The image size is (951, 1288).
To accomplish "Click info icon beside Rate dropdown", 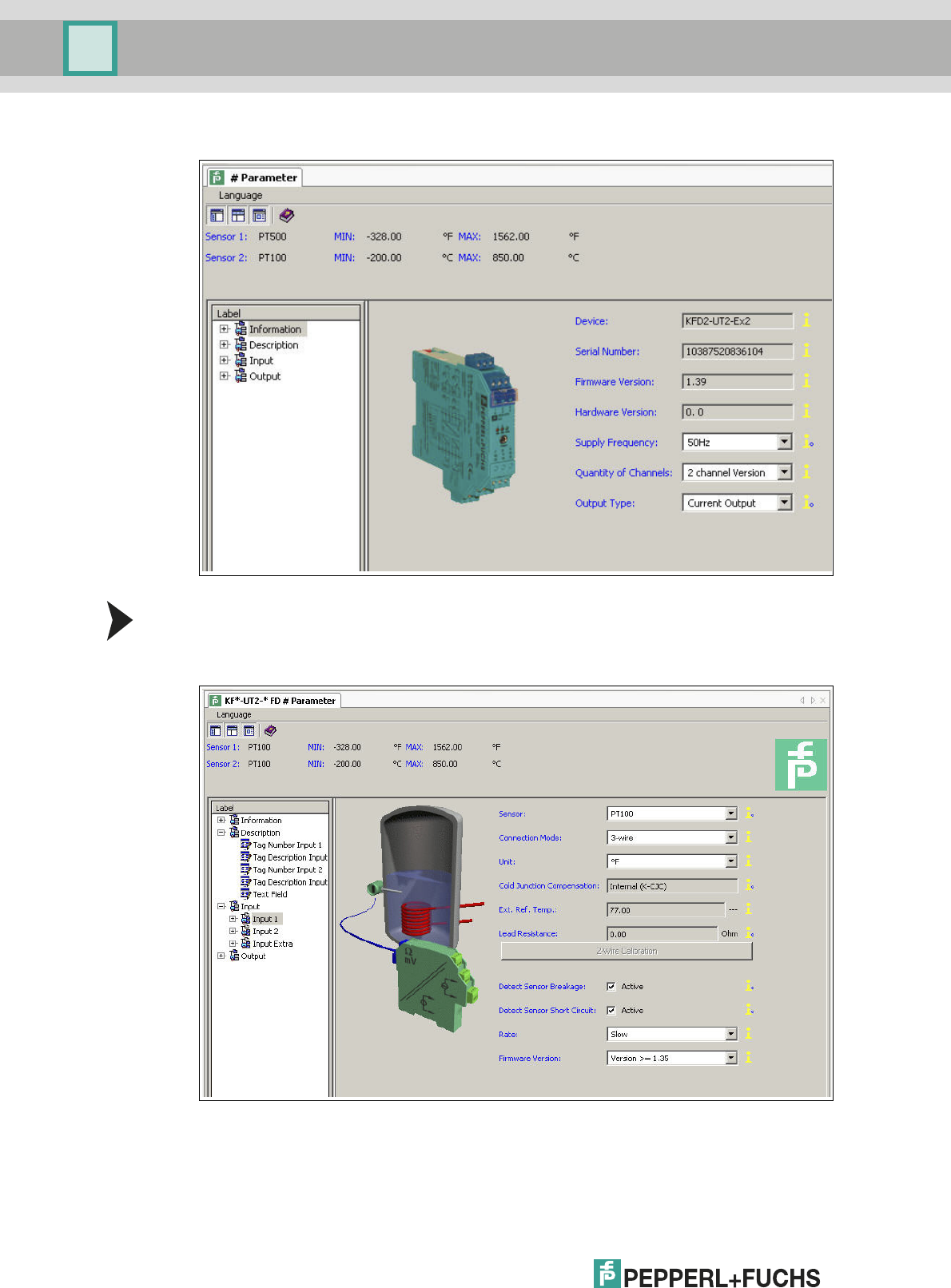I will coord(749,1034).
